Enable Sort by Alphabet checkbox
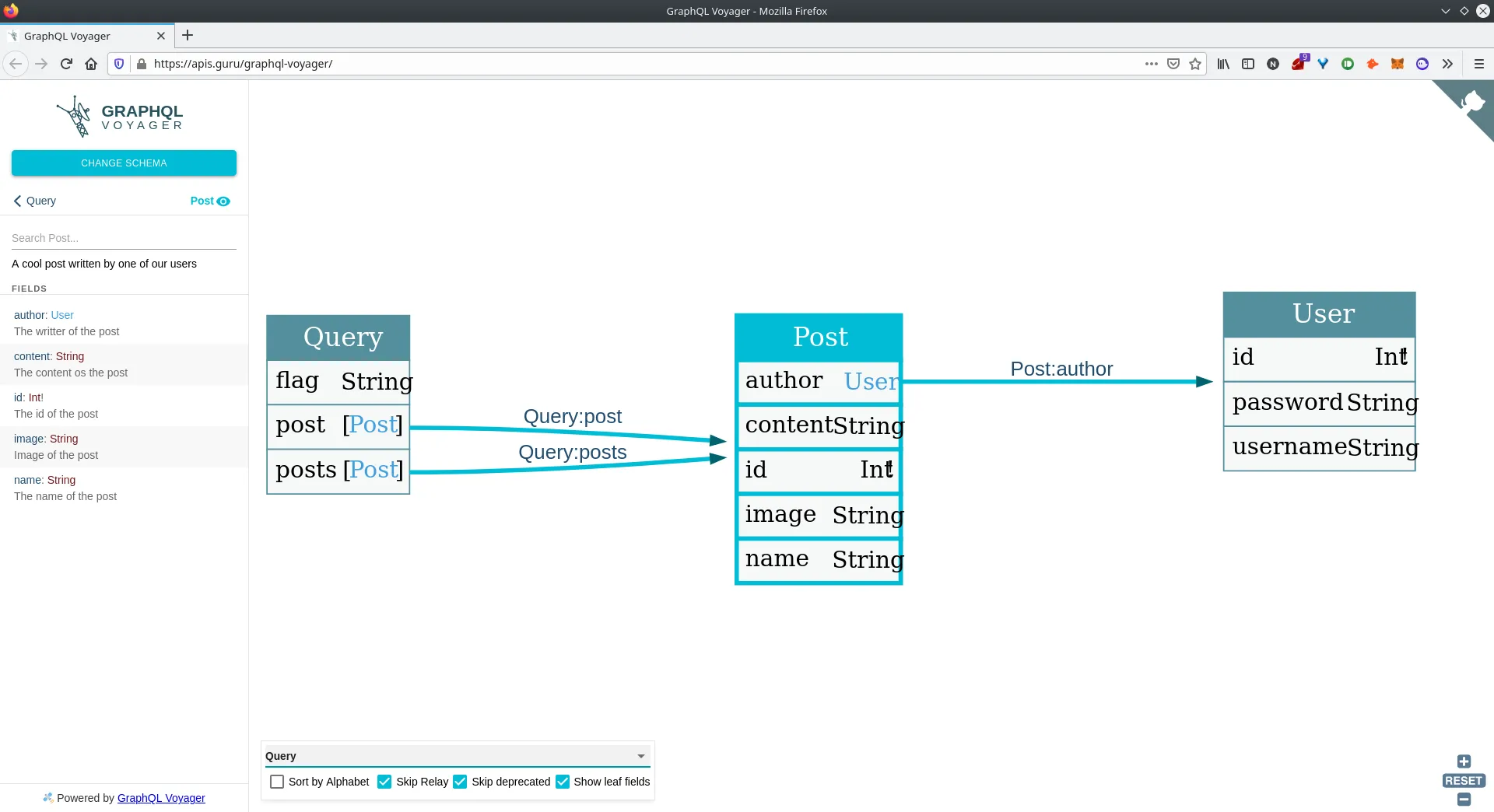The width and height of the screenshot is (1494, 812). point(277,782)
